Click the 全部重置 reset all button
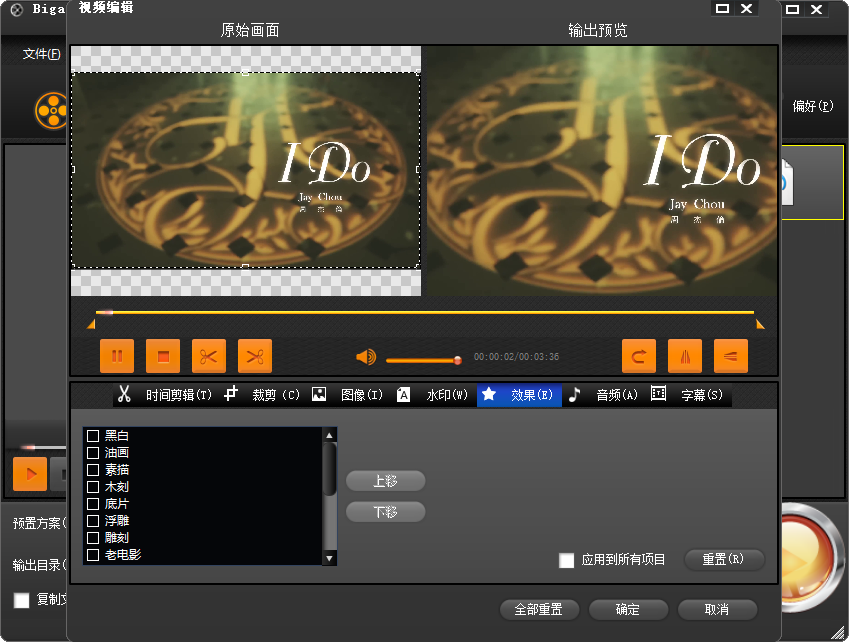 click(x=539, y=609)
